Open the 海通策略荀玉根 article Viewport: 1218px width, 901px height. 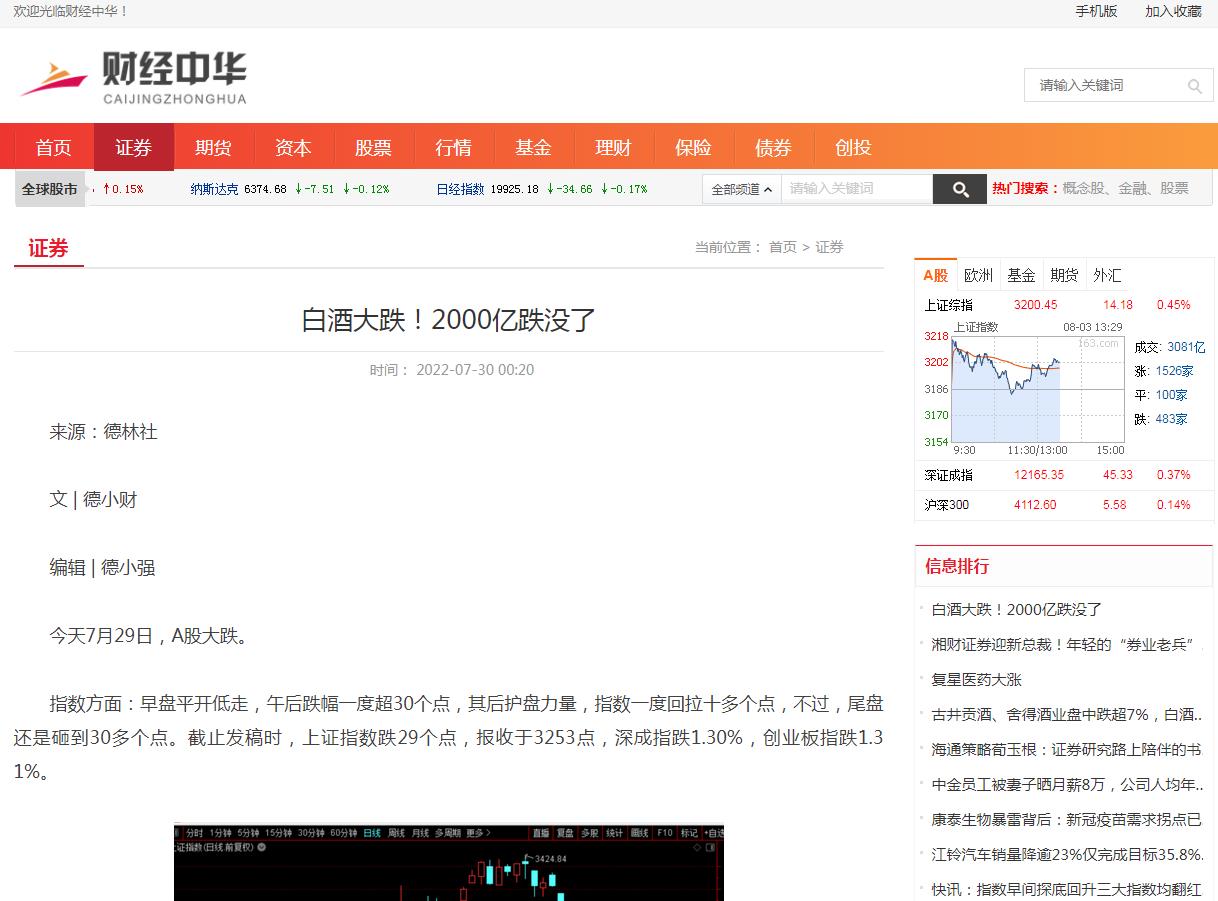click(x=1067, y=749)
